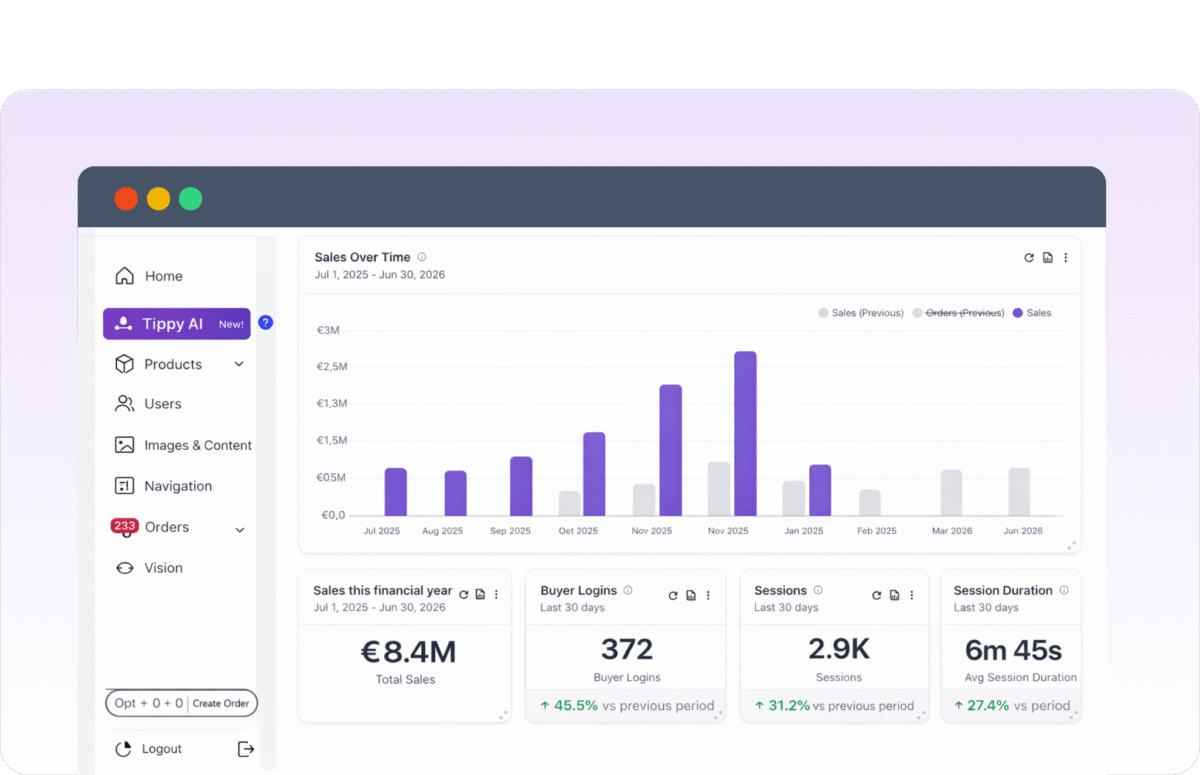Refresh the Buyer Logins card
The width and height of the screenshot is (1200, 775).
click(673, 595)
